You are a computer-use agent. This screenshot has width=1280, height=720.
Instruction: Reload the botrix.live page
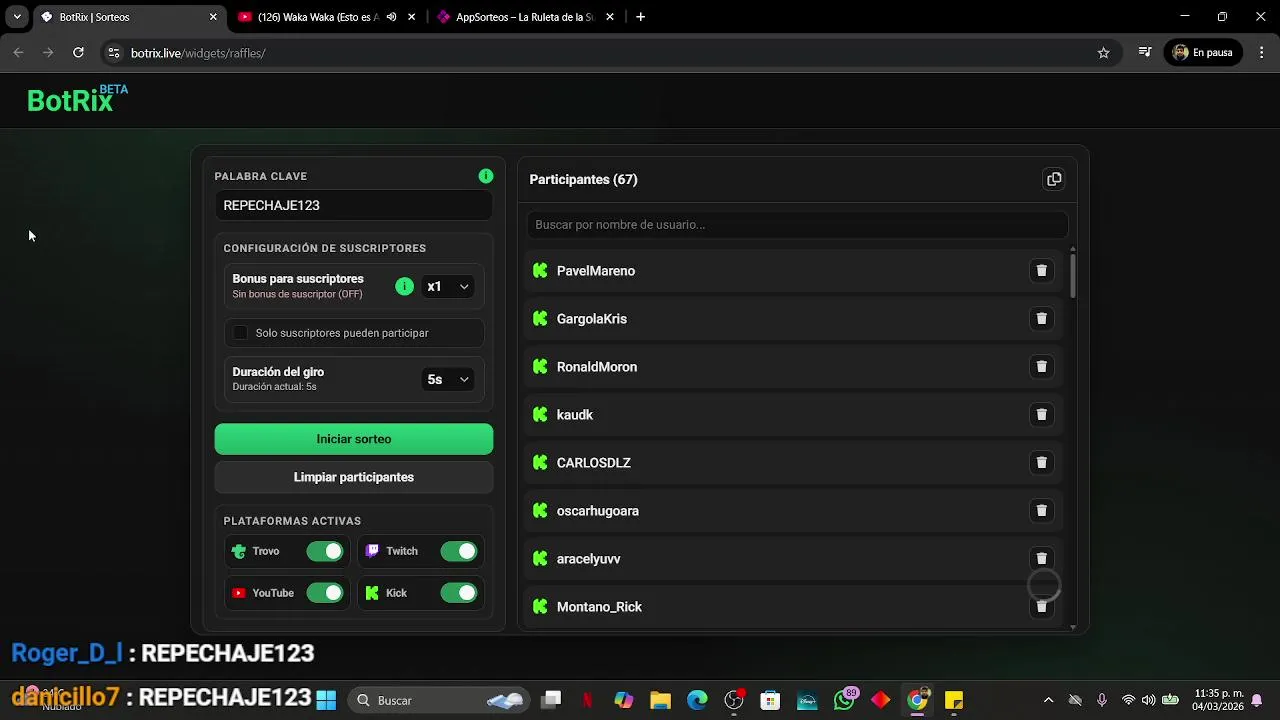point(78,53)
